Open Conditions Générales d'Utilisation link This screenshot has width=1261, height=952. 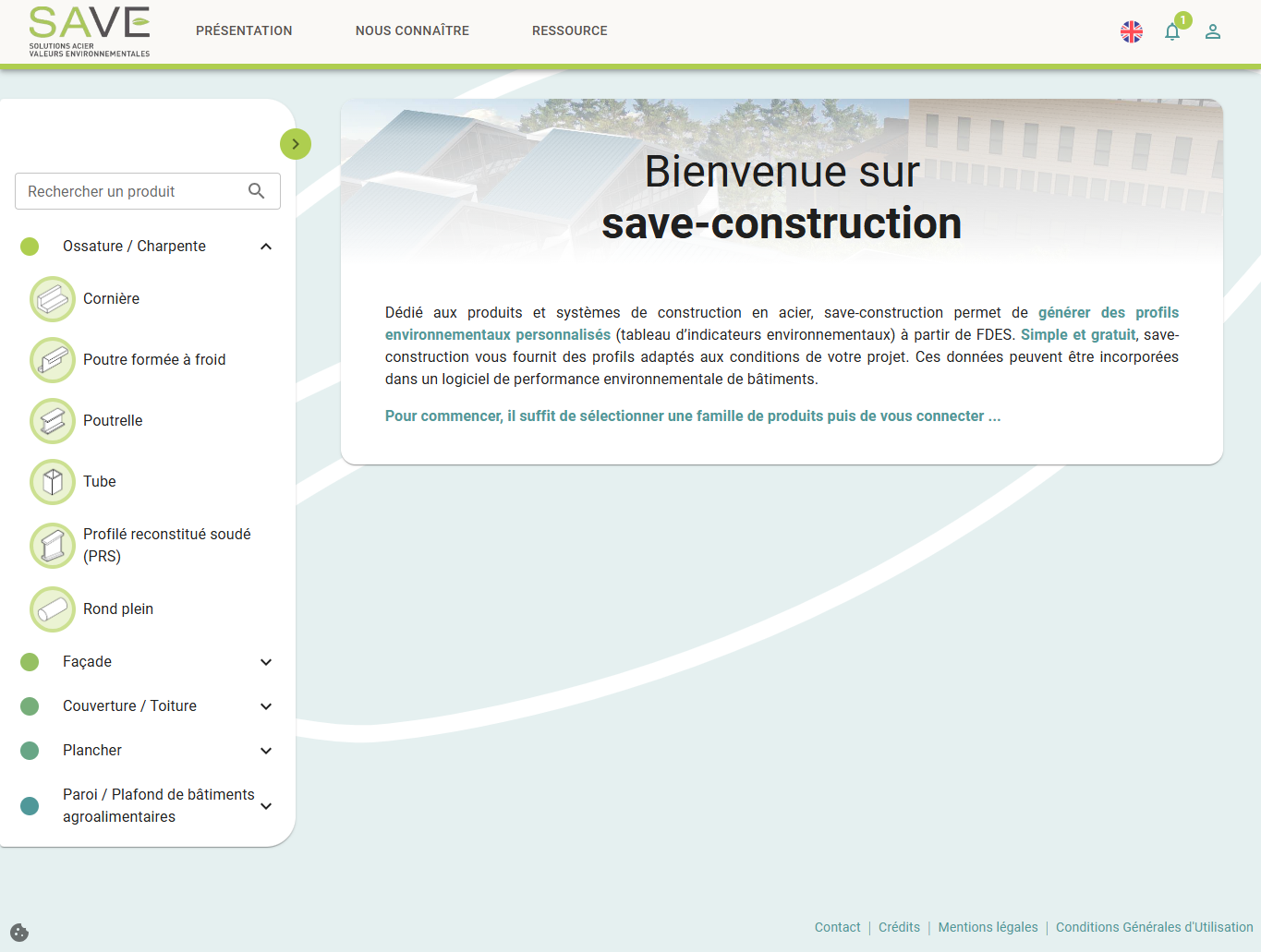coord(1155,927)
